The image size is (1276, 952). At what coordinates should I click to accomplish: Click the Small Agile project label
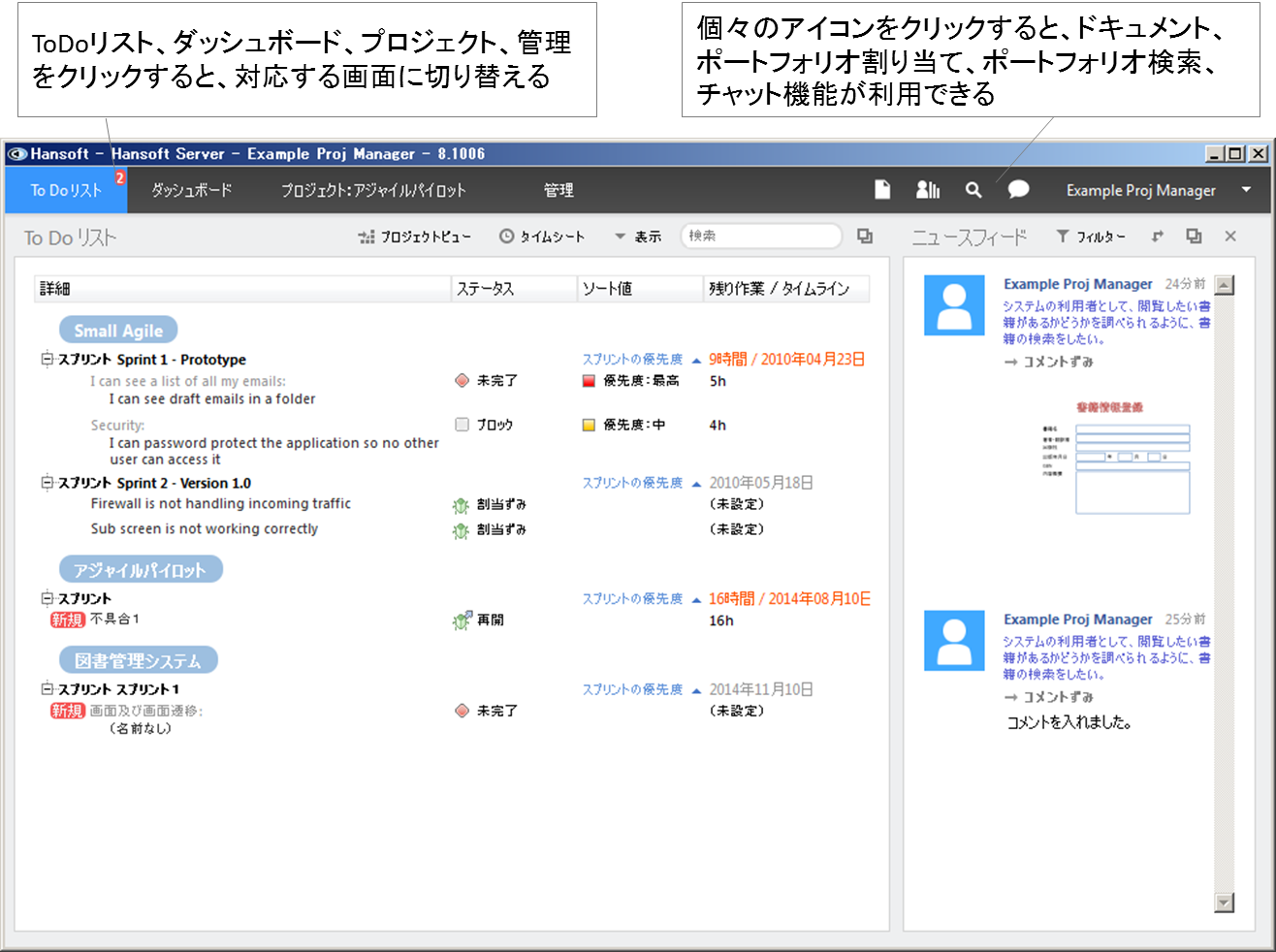click(118, 331)
